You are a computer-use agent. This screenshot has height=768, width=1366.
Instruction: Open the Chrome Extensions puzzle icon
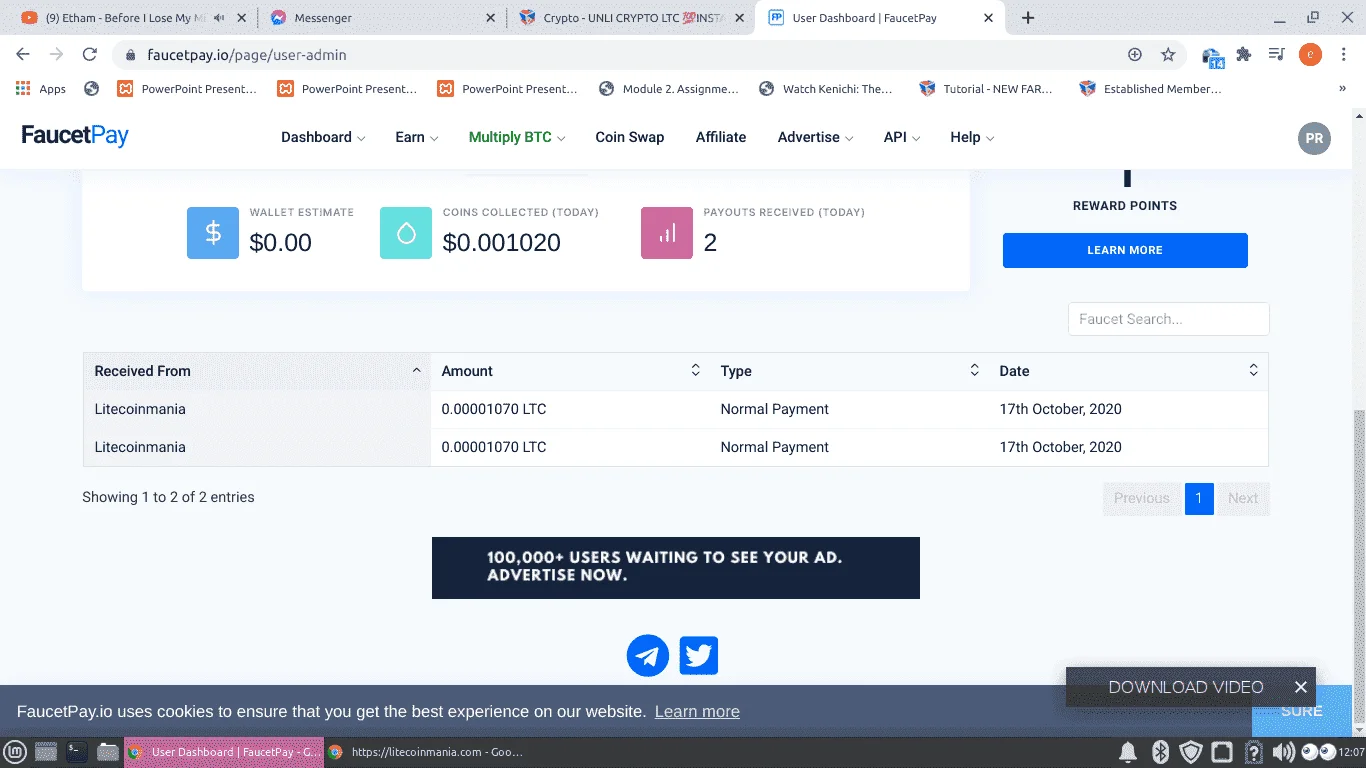click(x=1244, y=55)
